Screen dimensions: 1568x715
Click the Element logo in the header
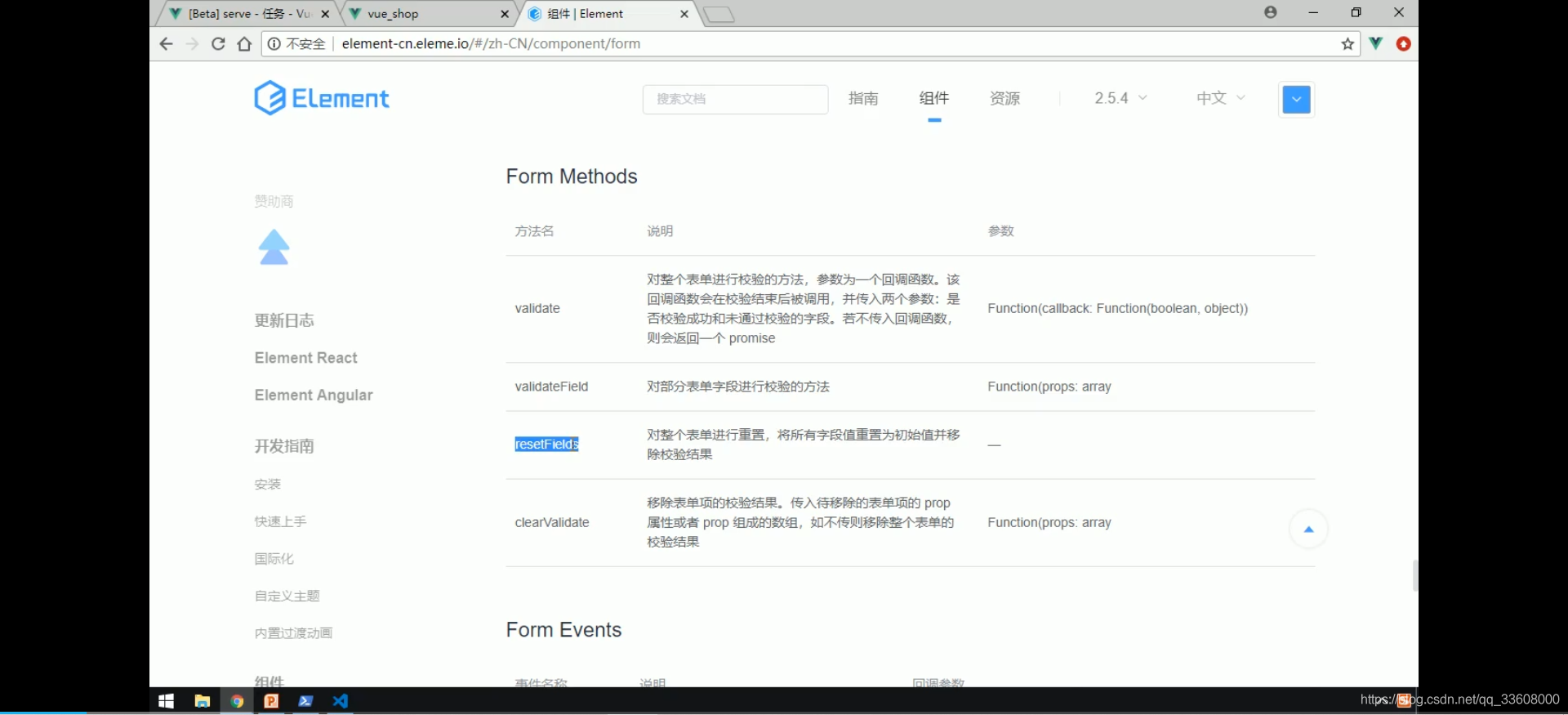[321, 98]
